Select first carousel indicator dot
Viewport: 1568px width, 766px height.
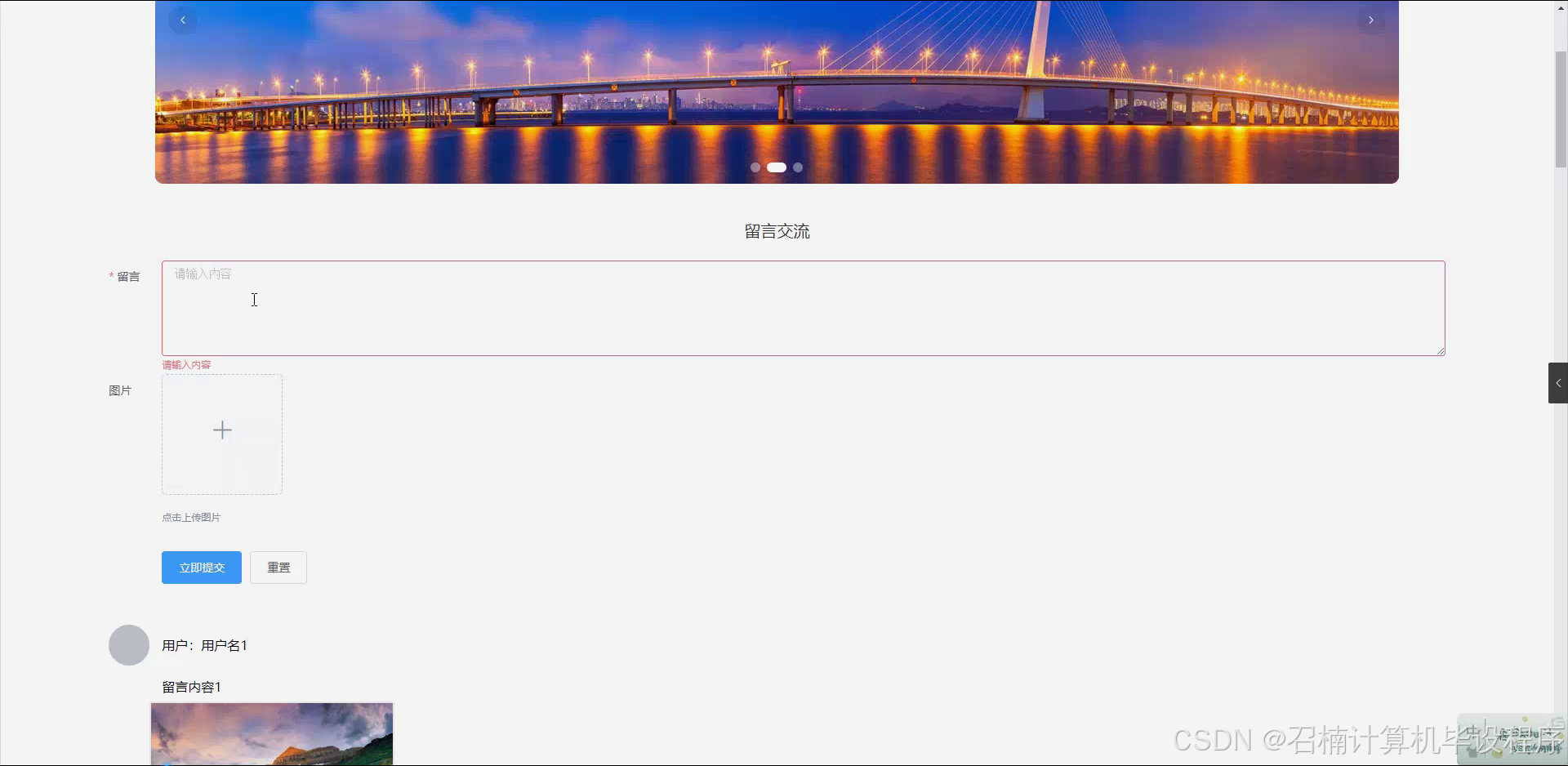(x=755, y=167)
